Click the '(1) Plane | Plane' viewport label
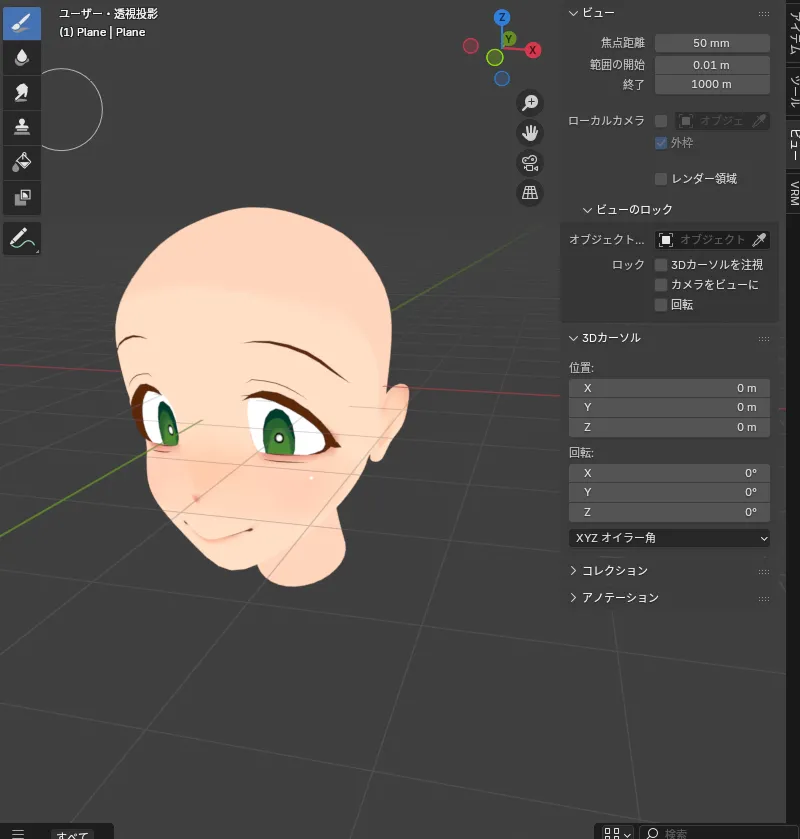Viewport: 800px width, 839px height. (102, 32)
